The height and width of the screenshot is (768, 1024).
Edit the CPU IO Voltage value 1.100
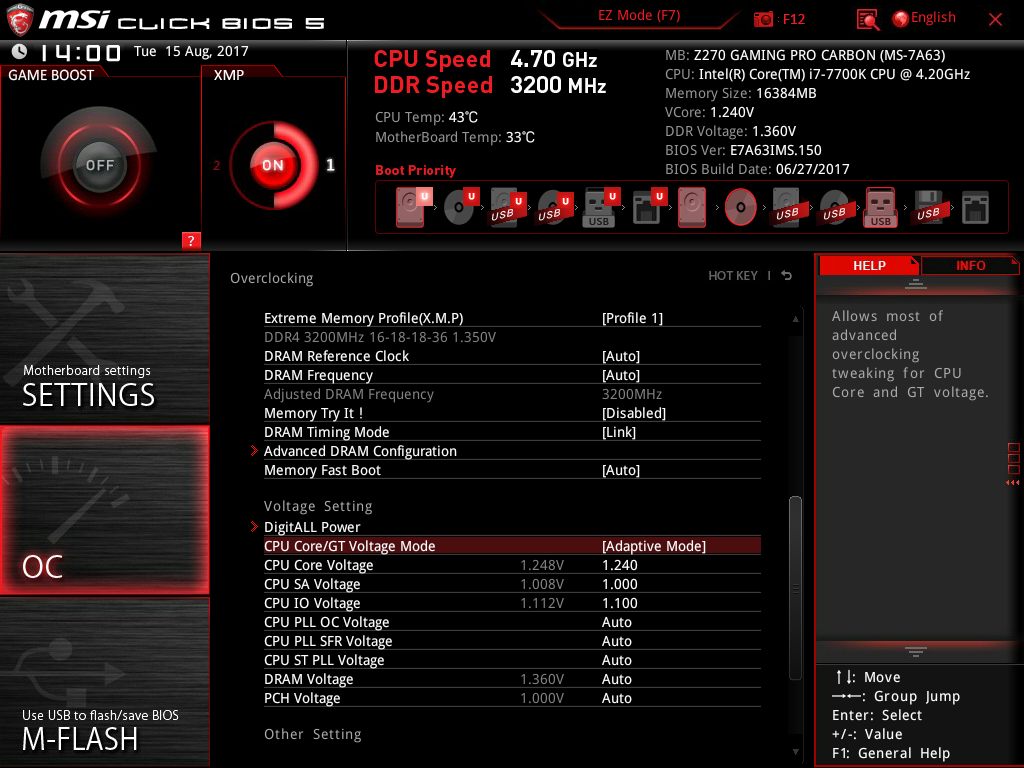pyautogui.click(x=619, y=603)
